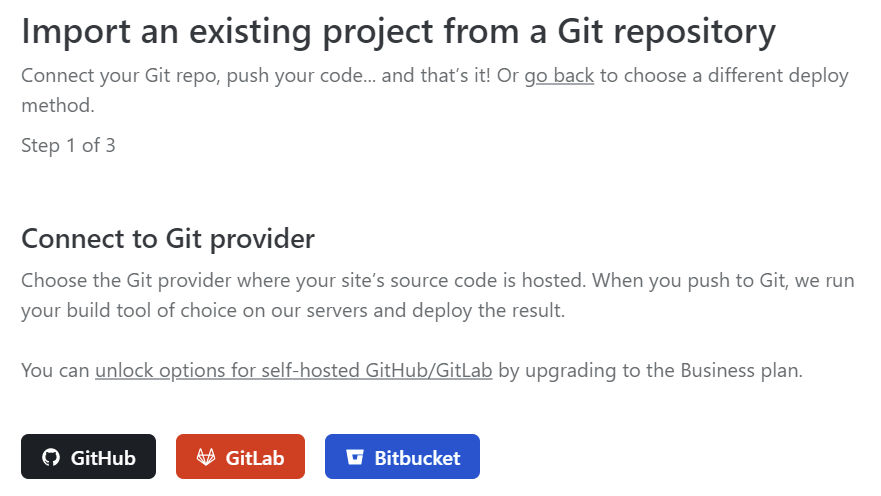This screenshot has height=496, width=881.
Task: Click the "GitHub" label inside the black button
Action: 103,458
